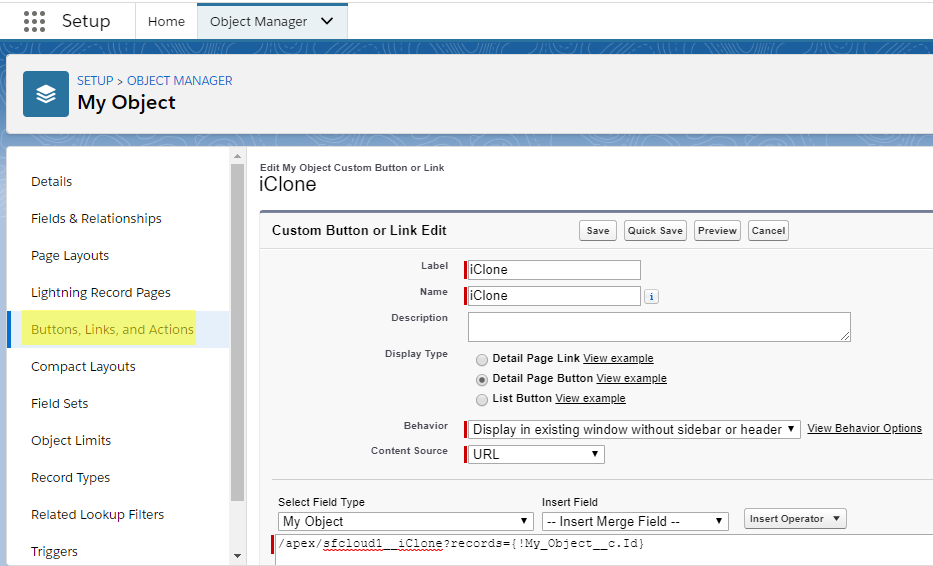Open Insert Merge Field dropdown
The width and height of the screenshot is (933, 566).
tap(635, 521)
